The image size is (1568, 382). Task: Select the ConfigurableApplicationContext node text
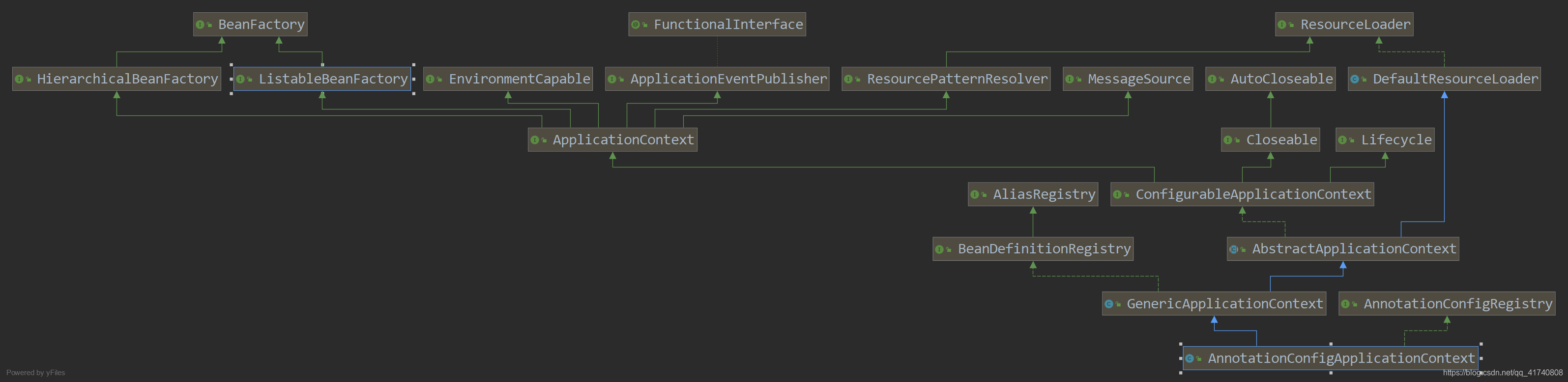1253,194
